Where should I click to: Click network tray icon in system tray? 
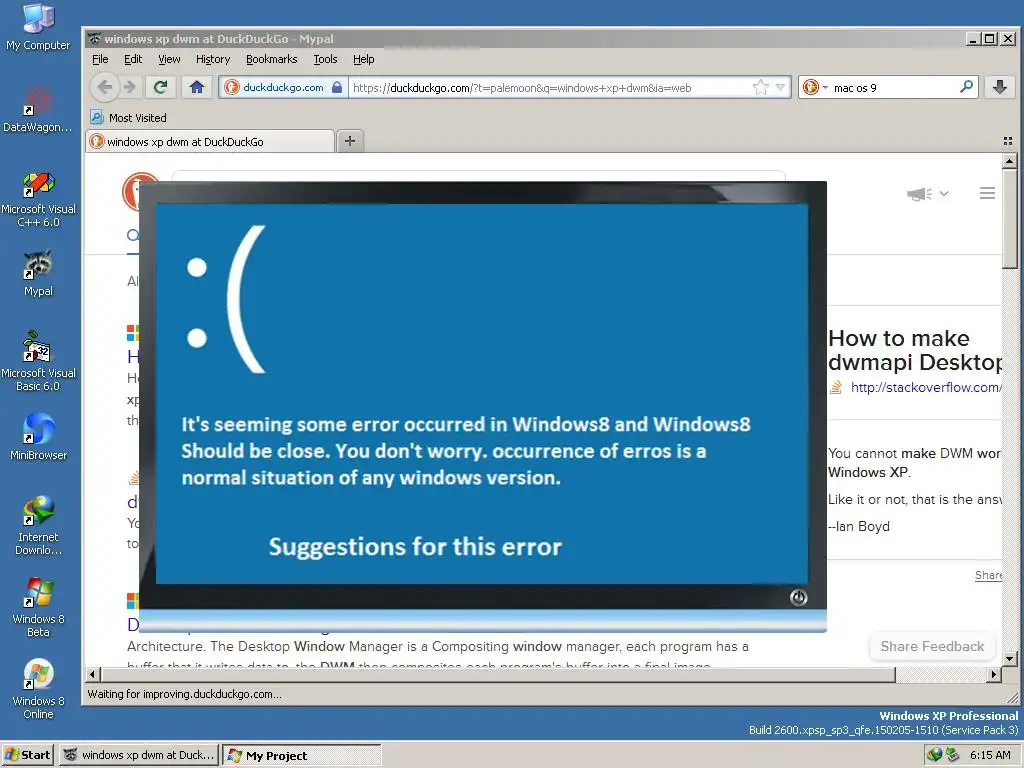pyautogui.click(x=935, y=755)
